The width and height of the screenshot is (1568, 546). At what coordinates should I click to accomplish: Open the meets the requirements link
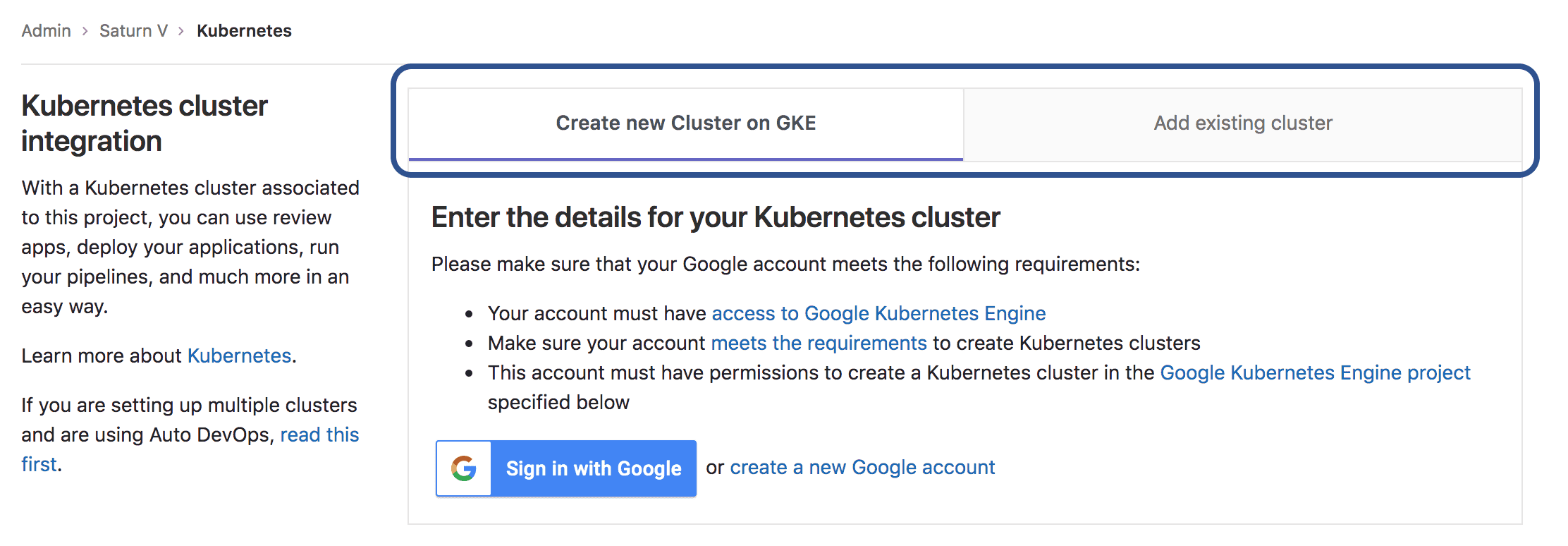click(x=818, y=343)
